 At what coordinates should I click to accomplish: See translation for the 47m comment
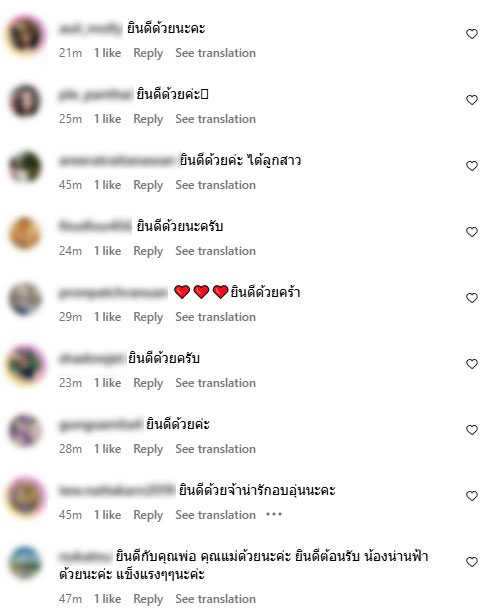[x=215, y=599]
